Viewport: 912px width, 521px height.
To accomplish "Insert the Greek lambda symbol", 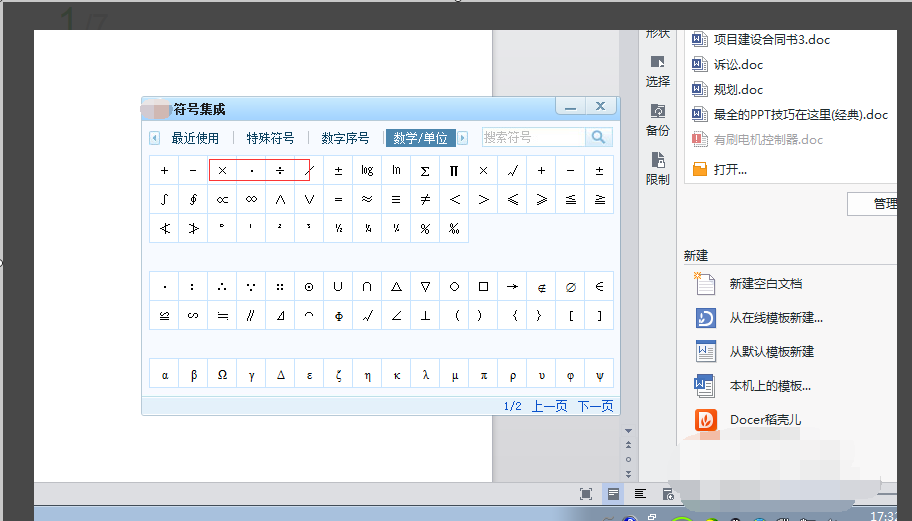I will (x=425, y=375).
